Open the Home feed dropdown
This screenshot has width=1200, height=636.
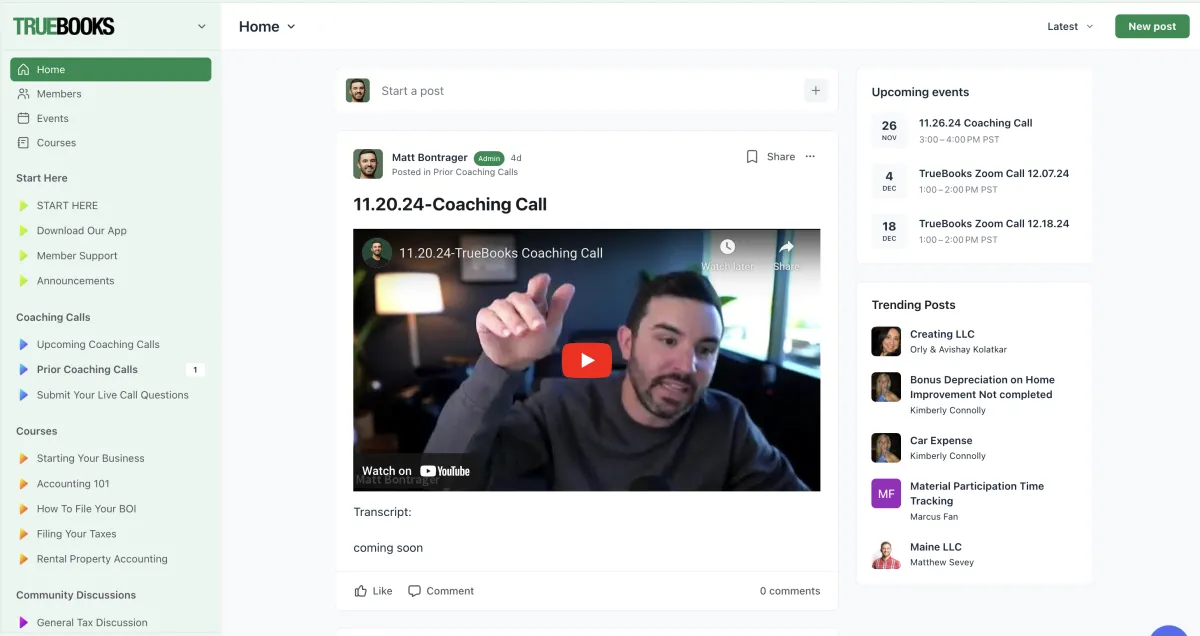267,27
